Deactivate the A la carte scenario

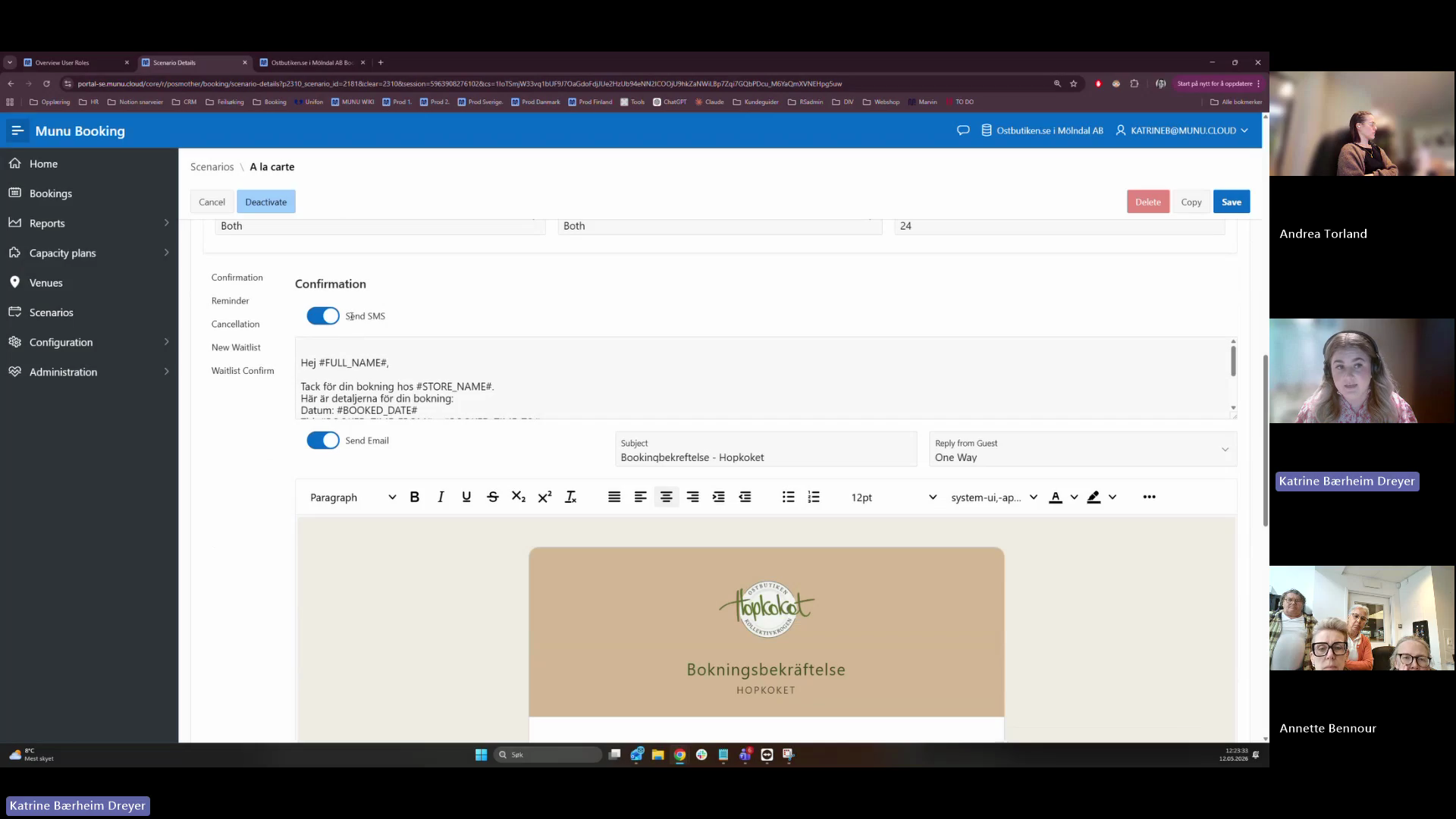tap(266, 202)
